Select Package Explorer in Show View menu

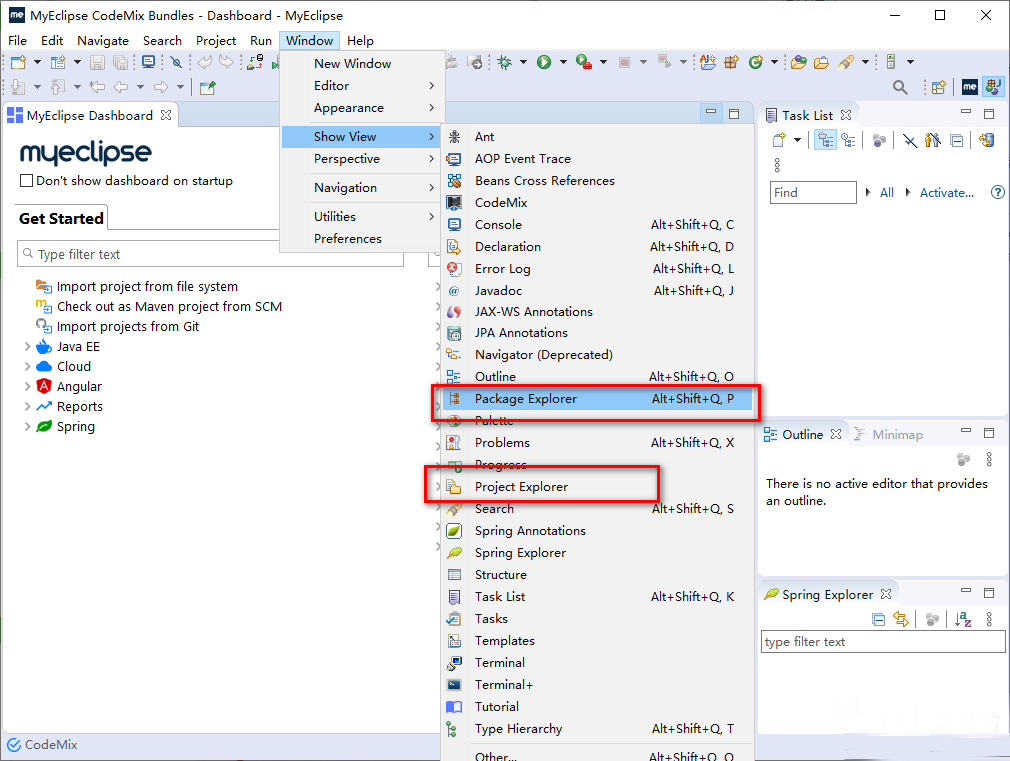(x=597, y=399)
